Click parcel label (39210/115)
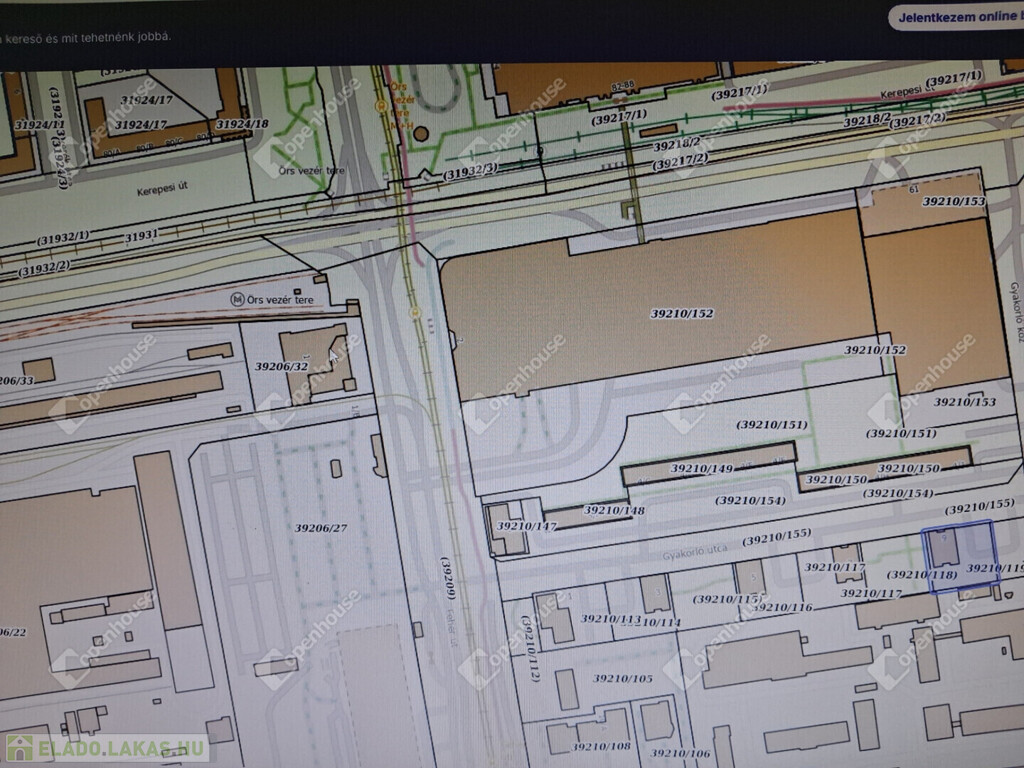The height and width of the screenshot is (768, 1024). [x=728, y=598]
